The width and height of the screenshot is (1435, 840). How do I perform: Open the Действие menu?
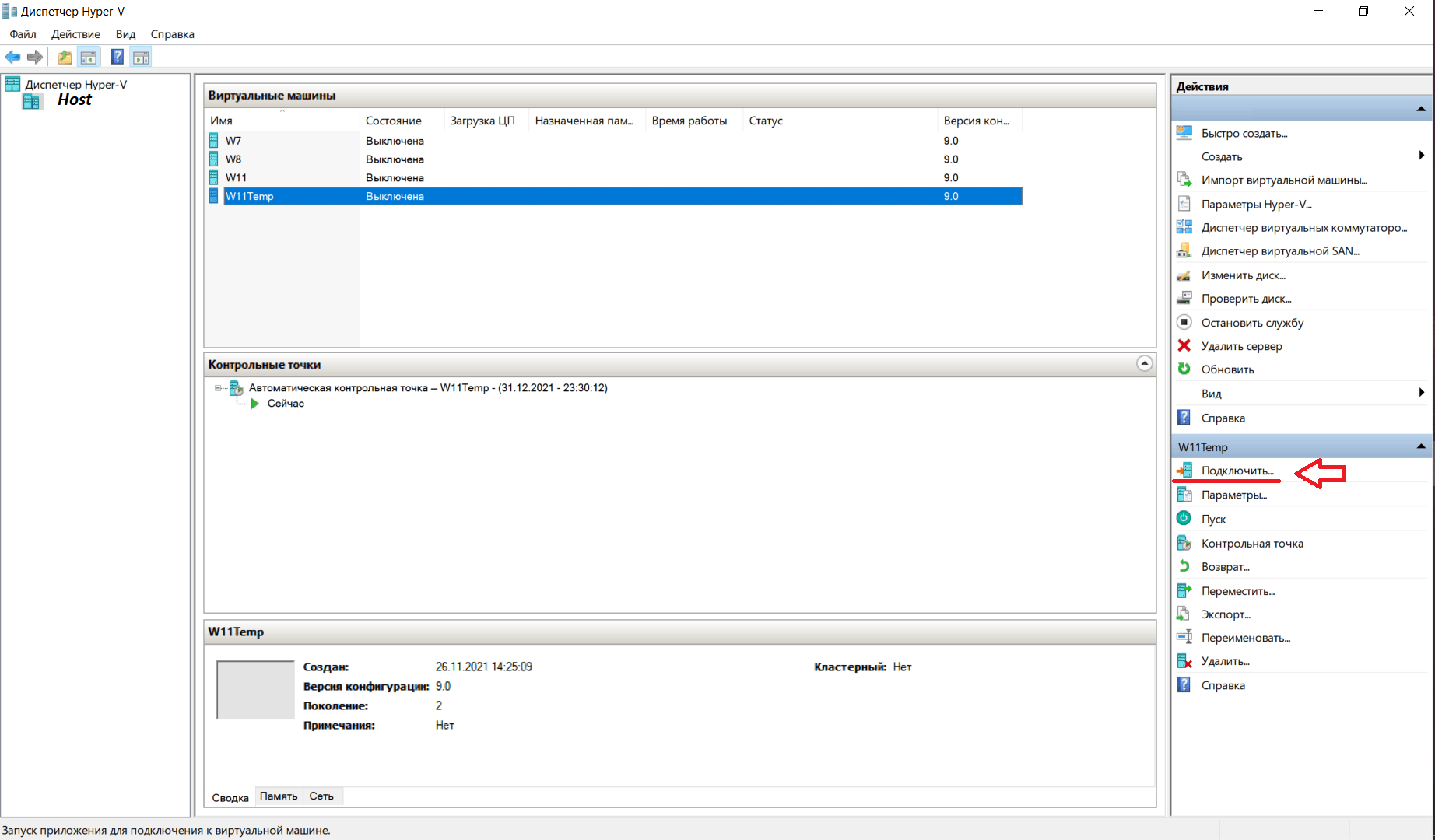tap(75, 34)
